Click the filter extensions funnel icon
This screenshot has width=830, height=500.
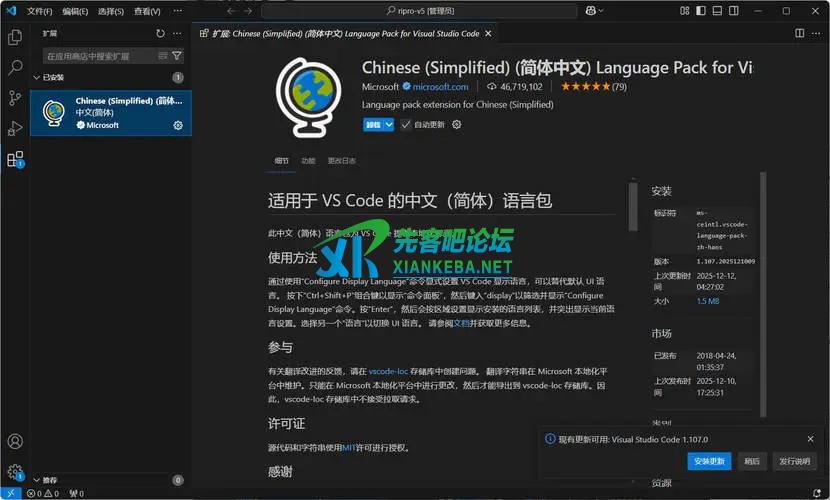pyautogui.click(x=177, y=56)
